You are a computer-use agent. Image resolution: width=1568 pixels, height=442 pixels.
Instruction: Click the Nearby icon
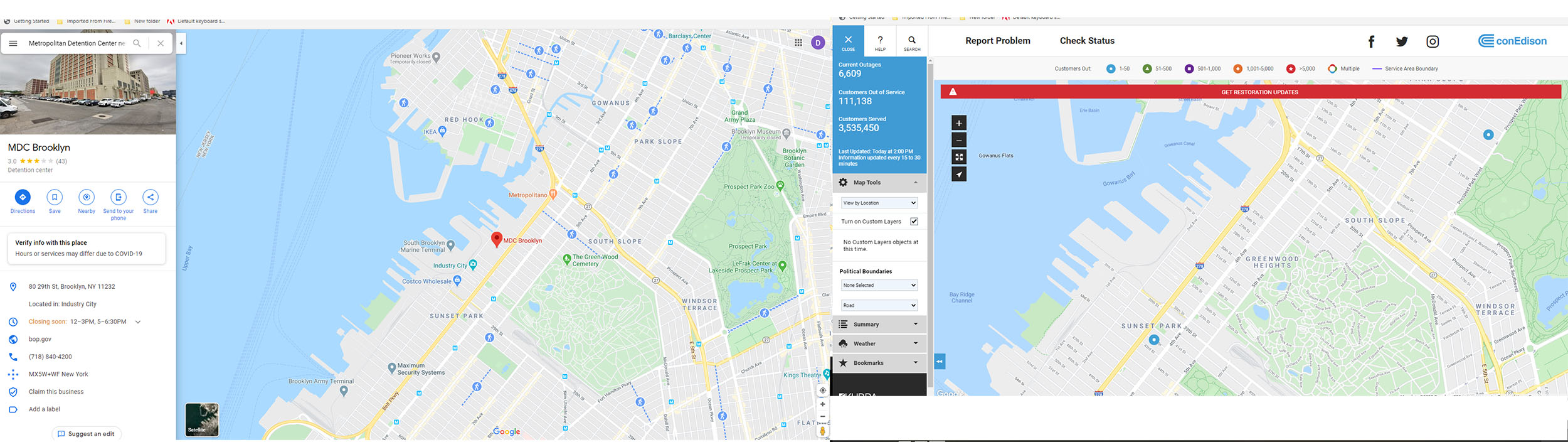click(x=87, y=197)
